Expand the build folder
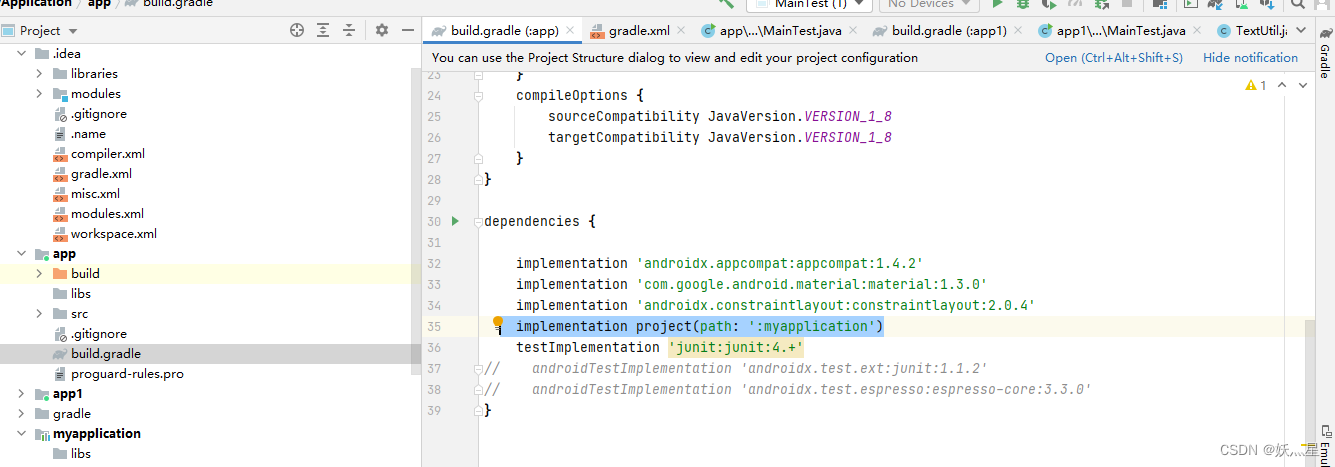Viewport: 1335px width, 467px height. coord(39,274)
